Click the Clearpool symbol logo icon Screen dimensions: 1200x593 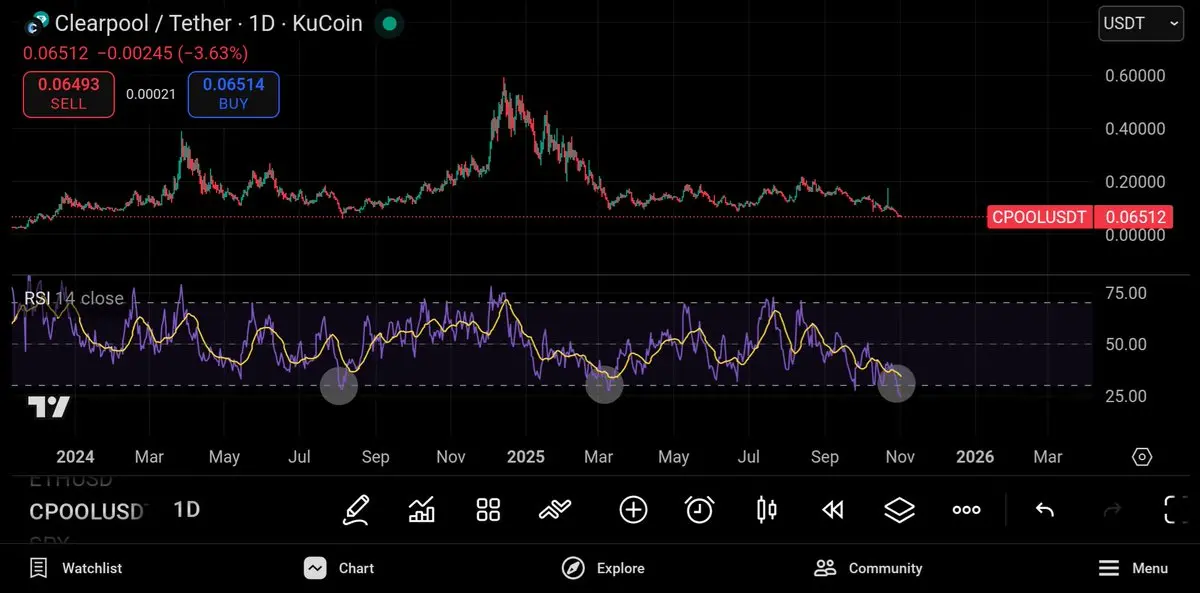(38, 23)
